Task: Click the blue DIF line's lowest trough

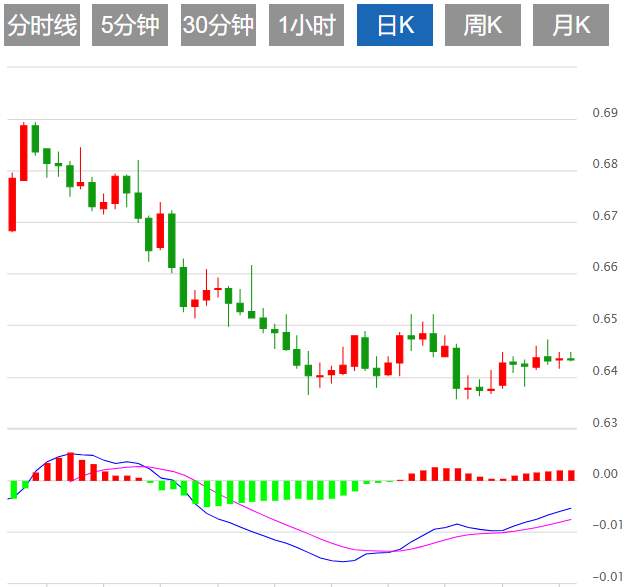Action: pos(343,561)
